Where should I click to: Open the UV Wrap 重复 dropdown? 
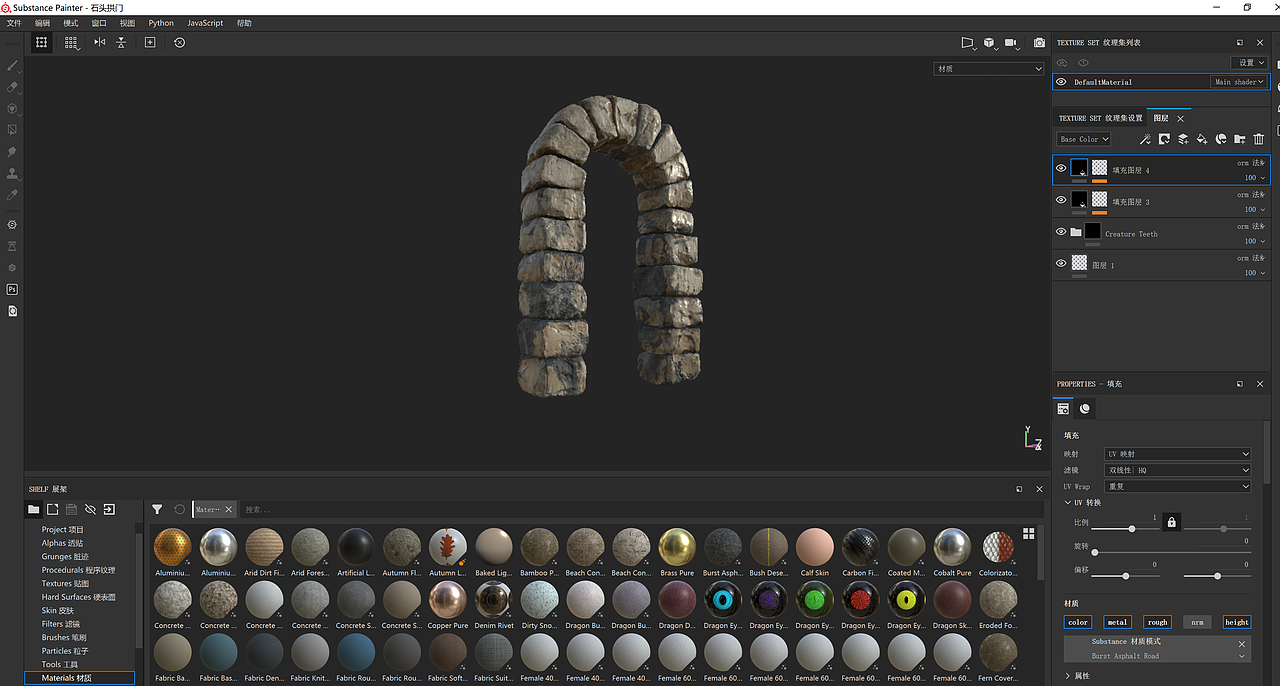click(x=1177, y=486)
